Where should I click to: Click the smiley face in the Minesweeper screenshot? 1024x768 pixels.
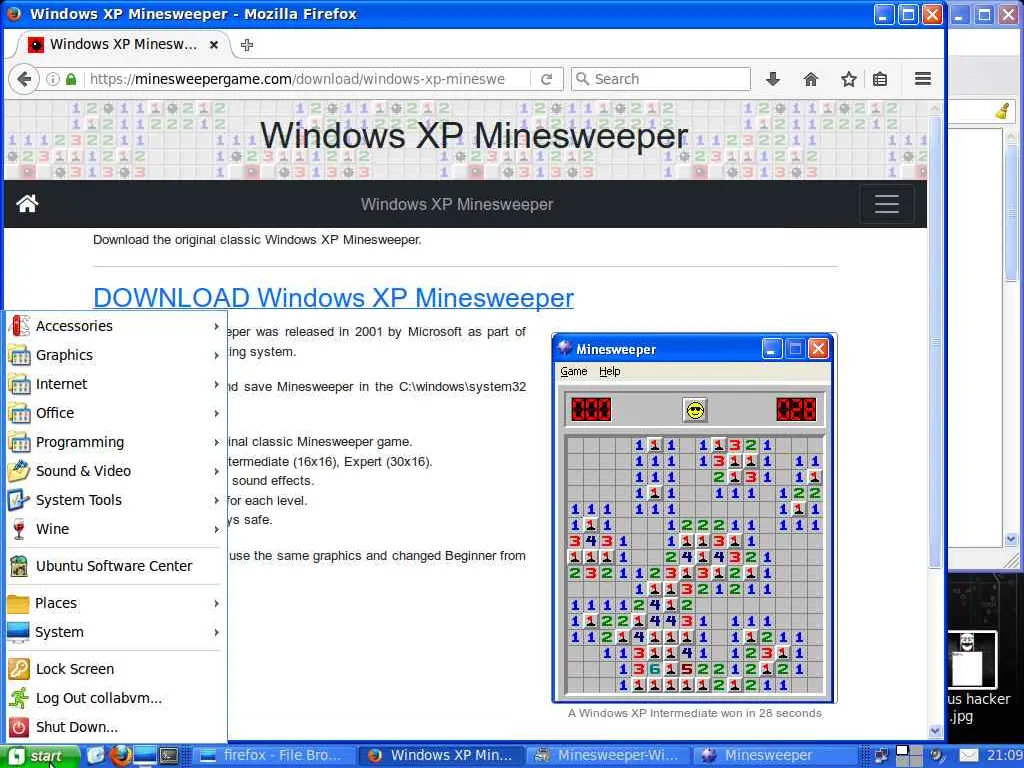click(x=695, y=410)
